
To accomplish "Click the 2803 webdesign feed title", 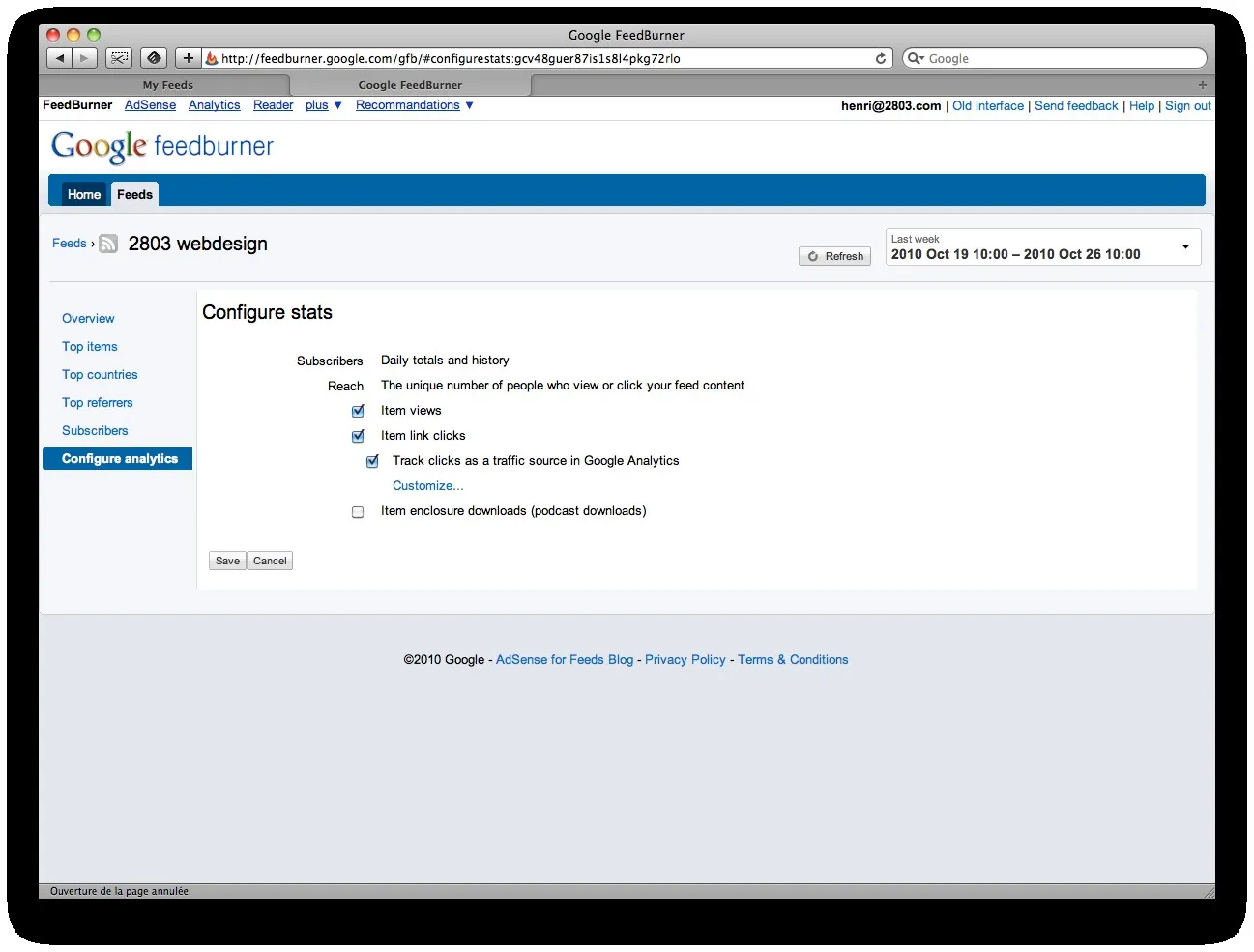I will 198,244.
